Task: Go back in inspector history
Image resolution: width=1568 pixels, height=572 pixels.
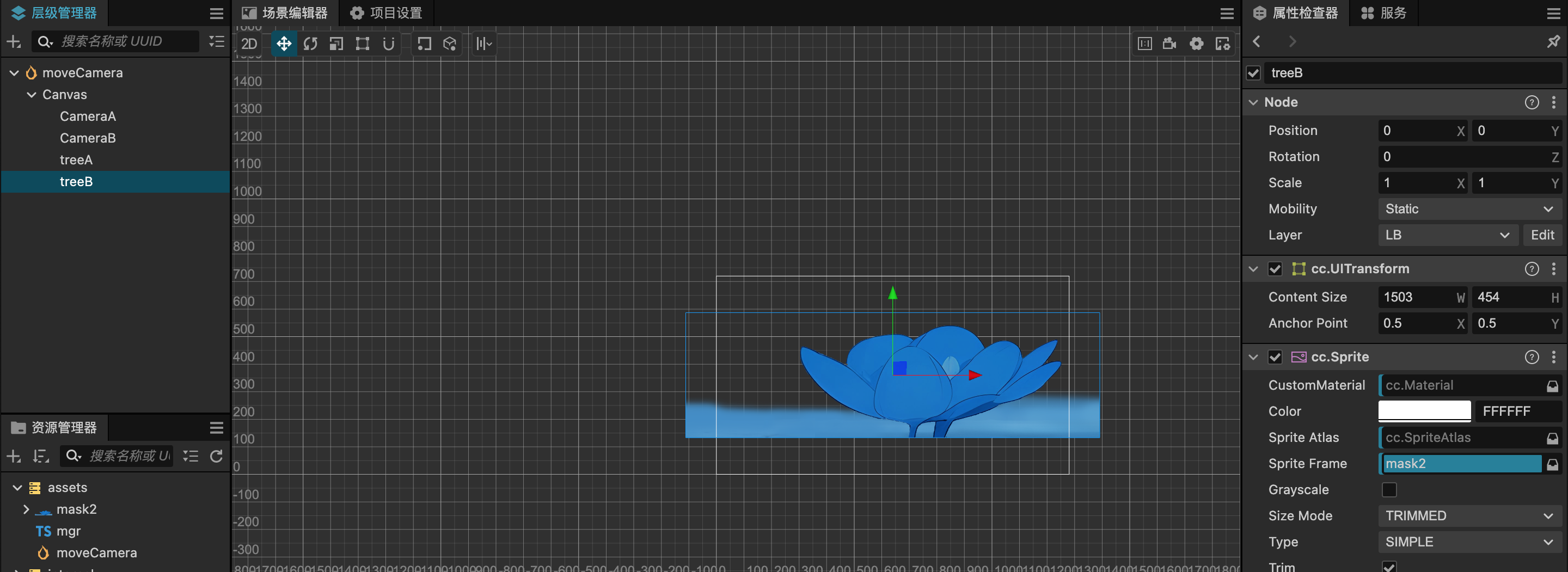Action: click(1257, 41)
